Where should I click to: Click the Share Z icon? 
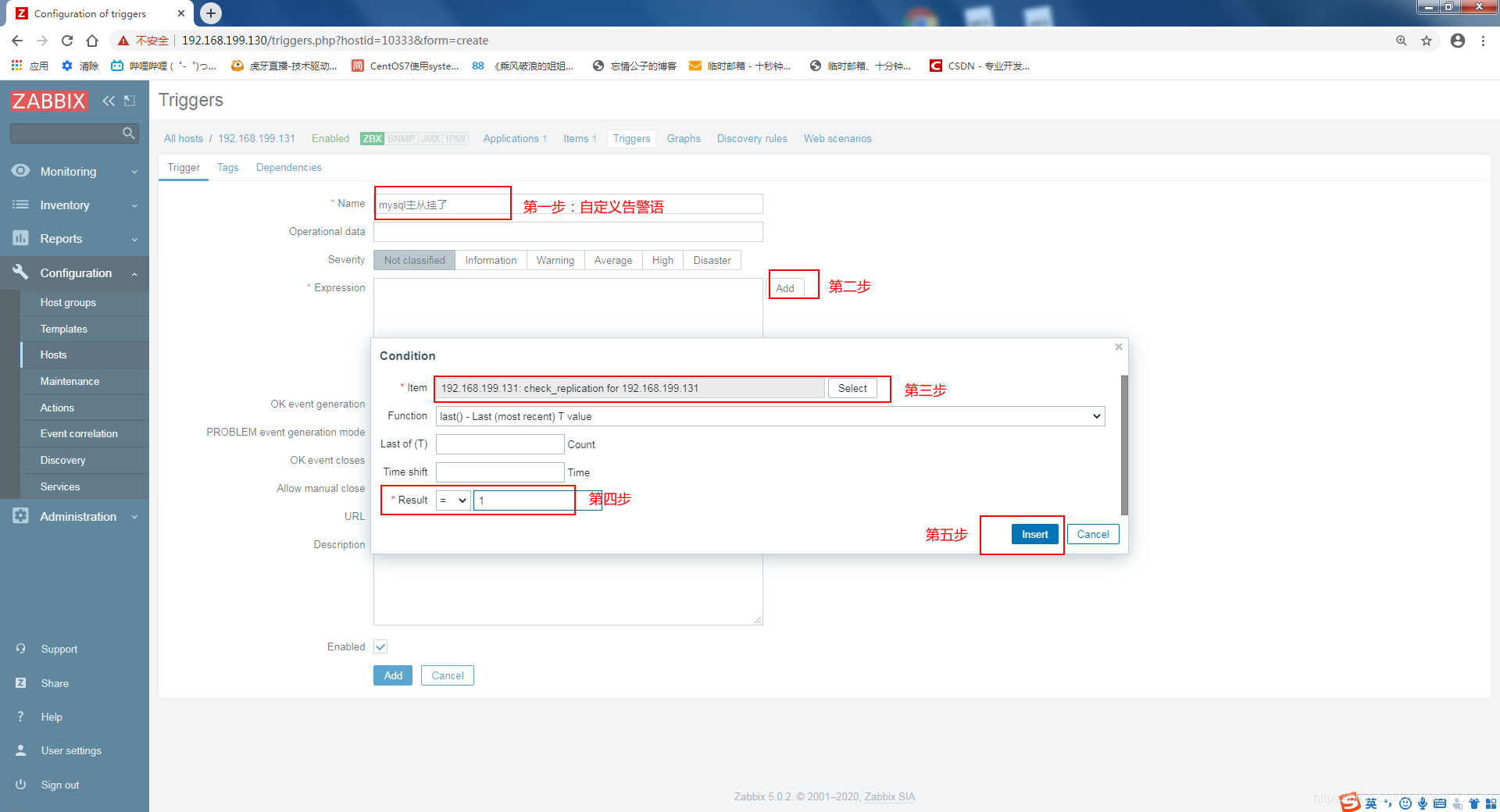(21, 683)
